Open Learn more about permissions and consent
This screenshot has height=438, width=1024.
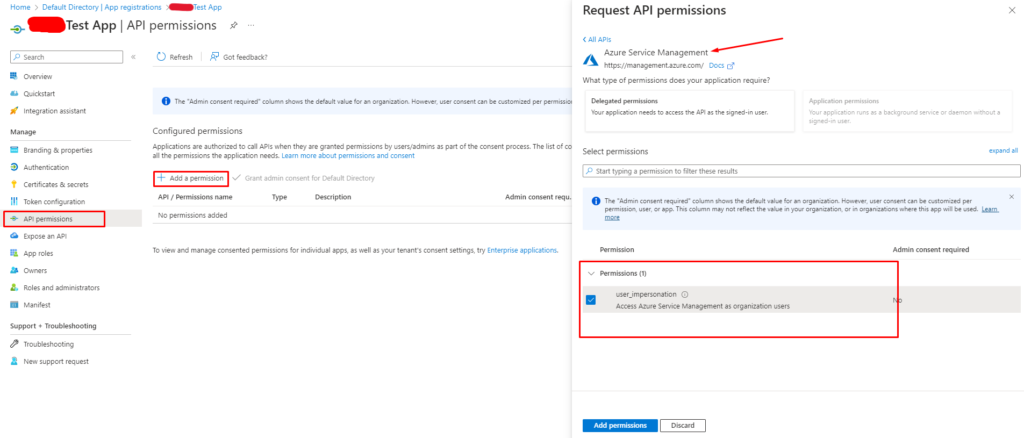[348, 156]
